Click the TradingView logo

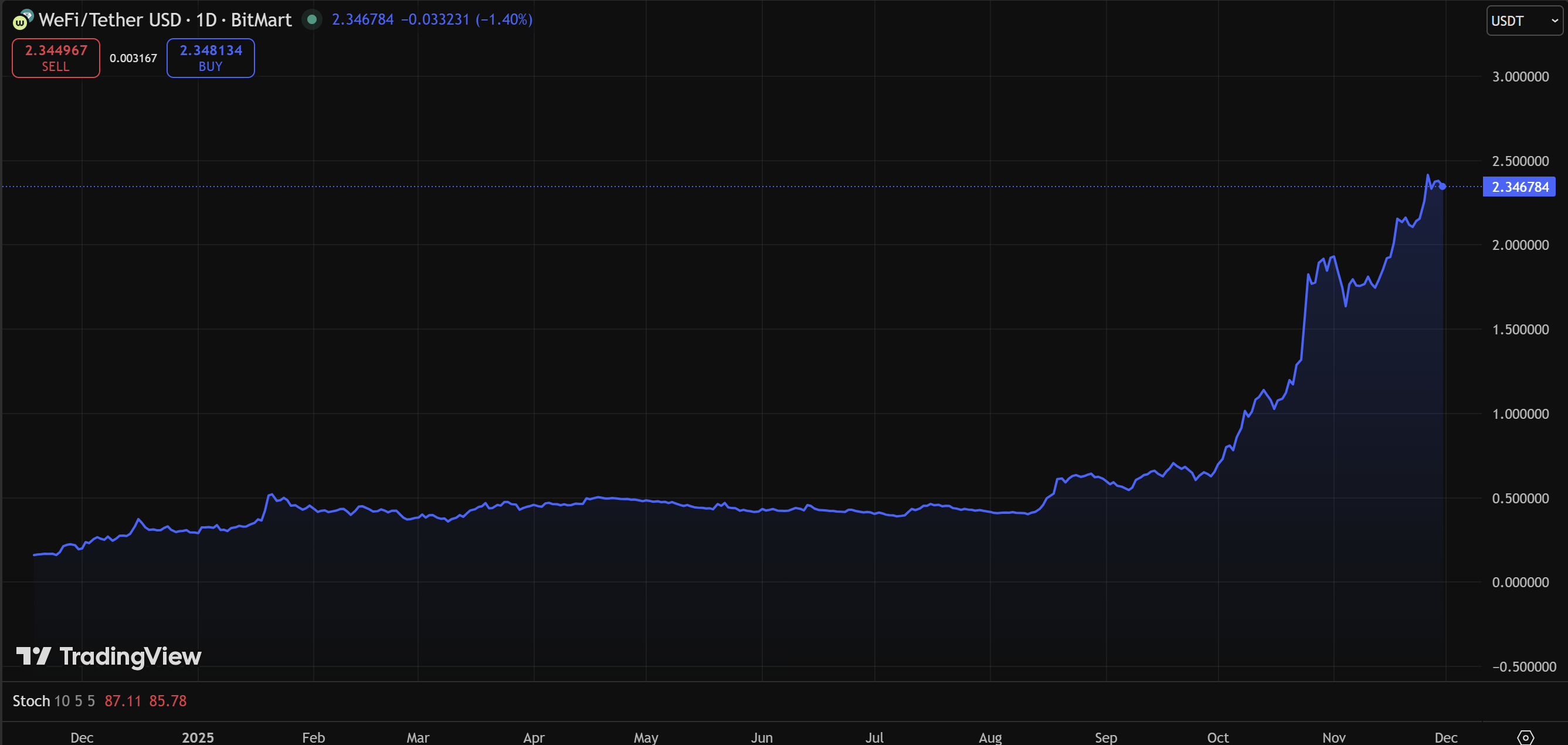108,656
